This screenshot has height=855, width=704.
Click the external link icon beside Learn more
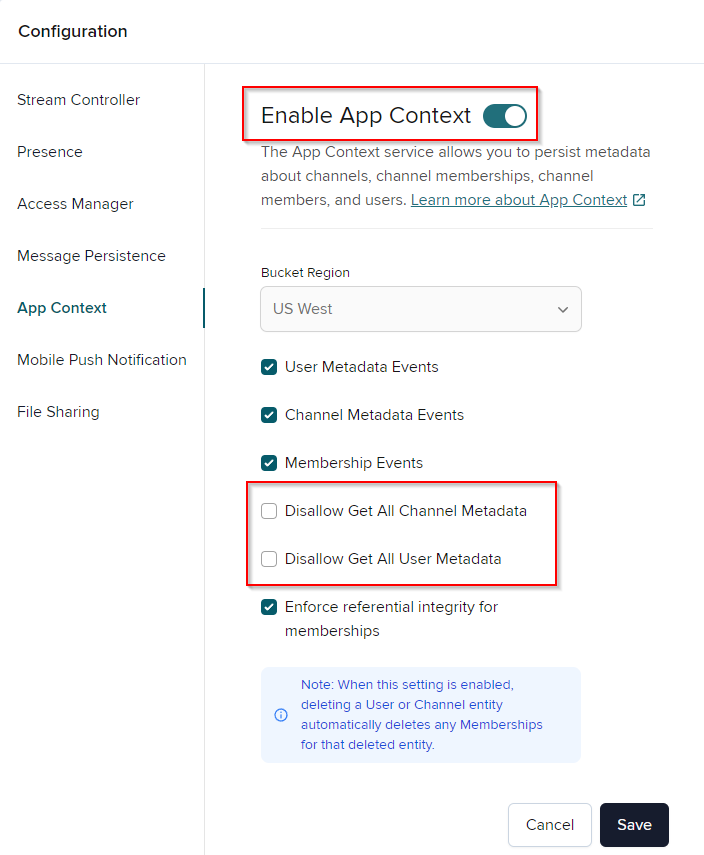coord(639,200)
